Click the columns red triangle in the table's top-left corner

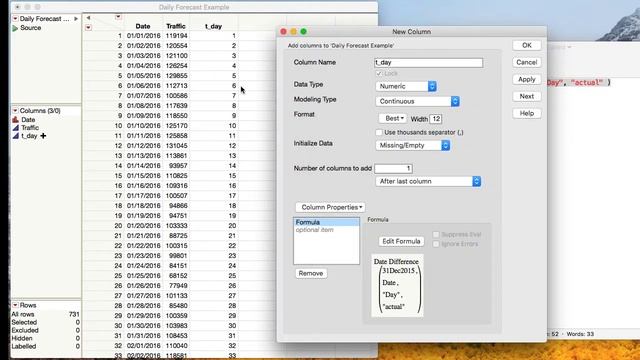point(118,17)
